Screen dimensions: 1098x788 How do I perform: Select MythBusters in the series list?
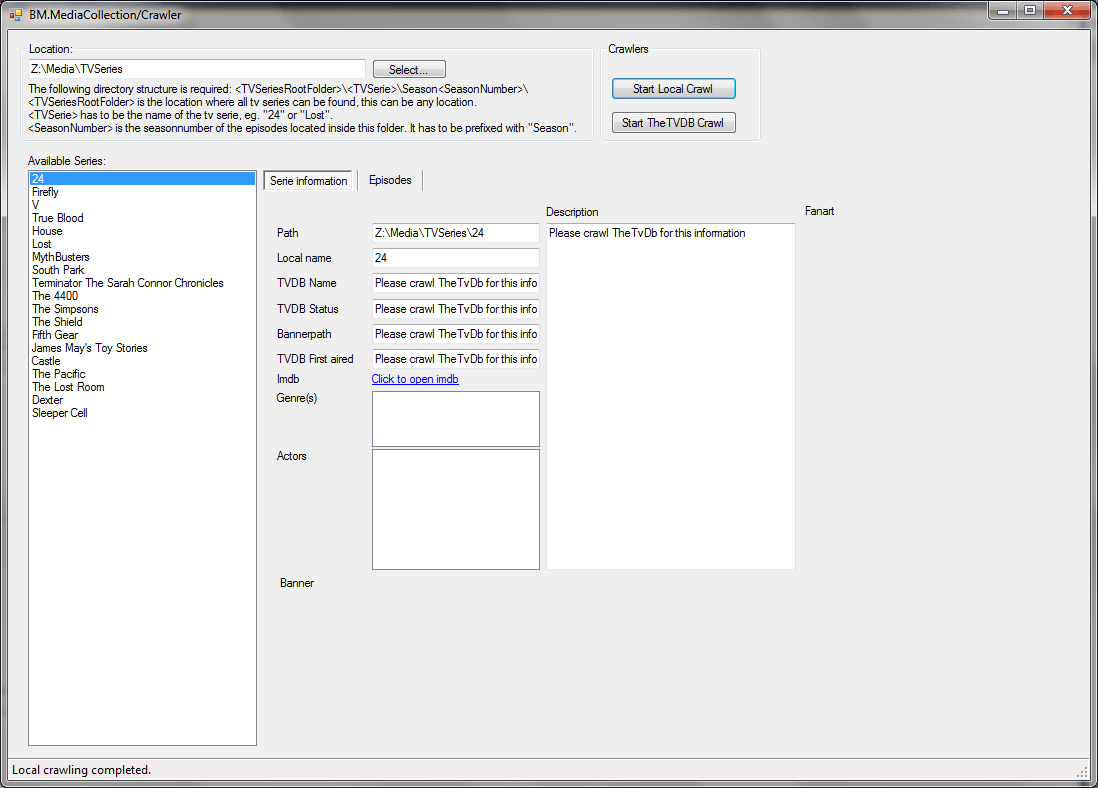[x=142, y=257]
